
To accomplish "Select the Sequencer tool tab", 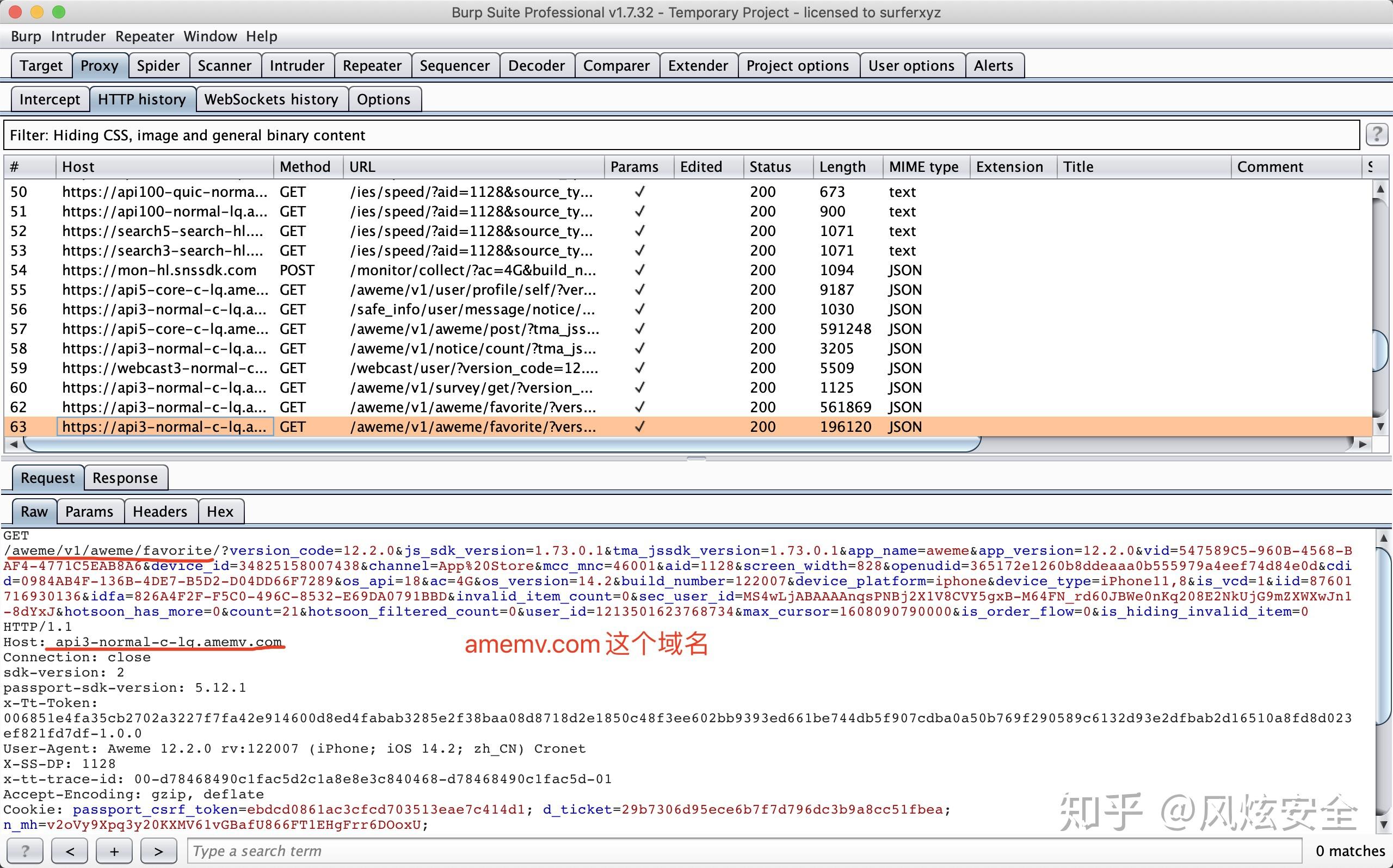I will click(454, 65).
